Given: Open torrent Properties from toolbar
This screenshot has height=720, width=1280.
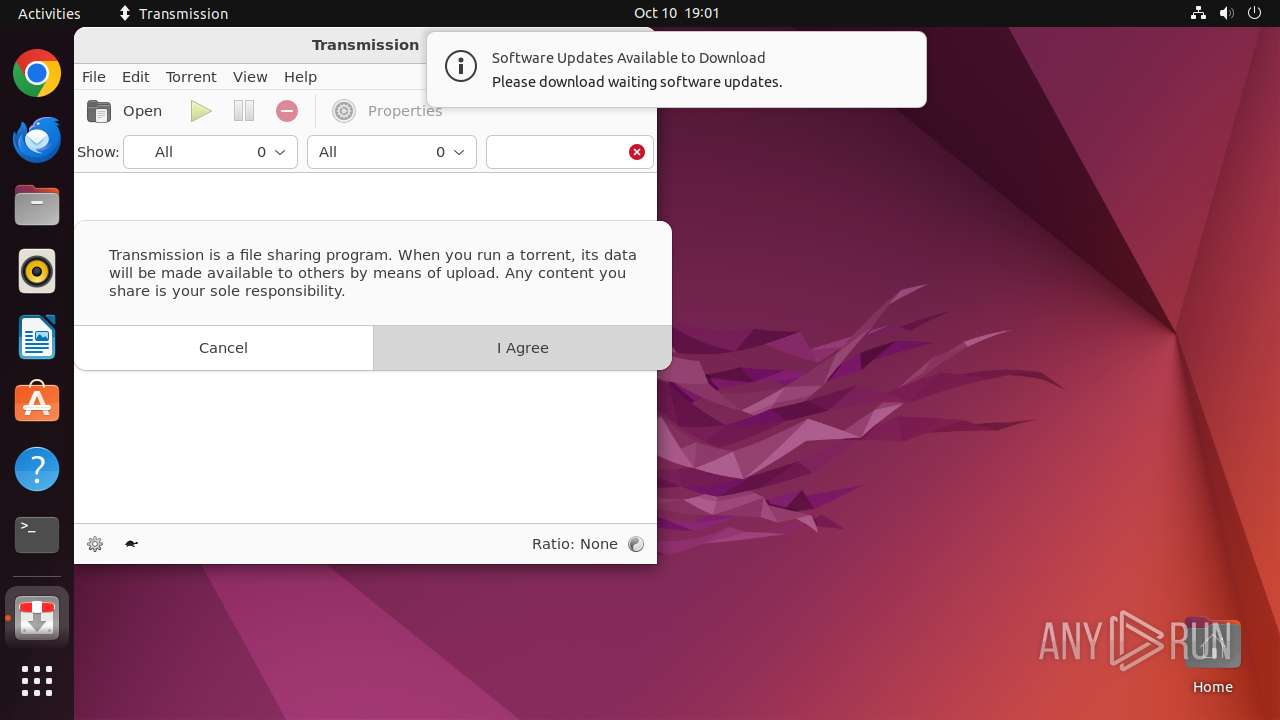Looking at the screenshot, I should click(x=388, y=111).
